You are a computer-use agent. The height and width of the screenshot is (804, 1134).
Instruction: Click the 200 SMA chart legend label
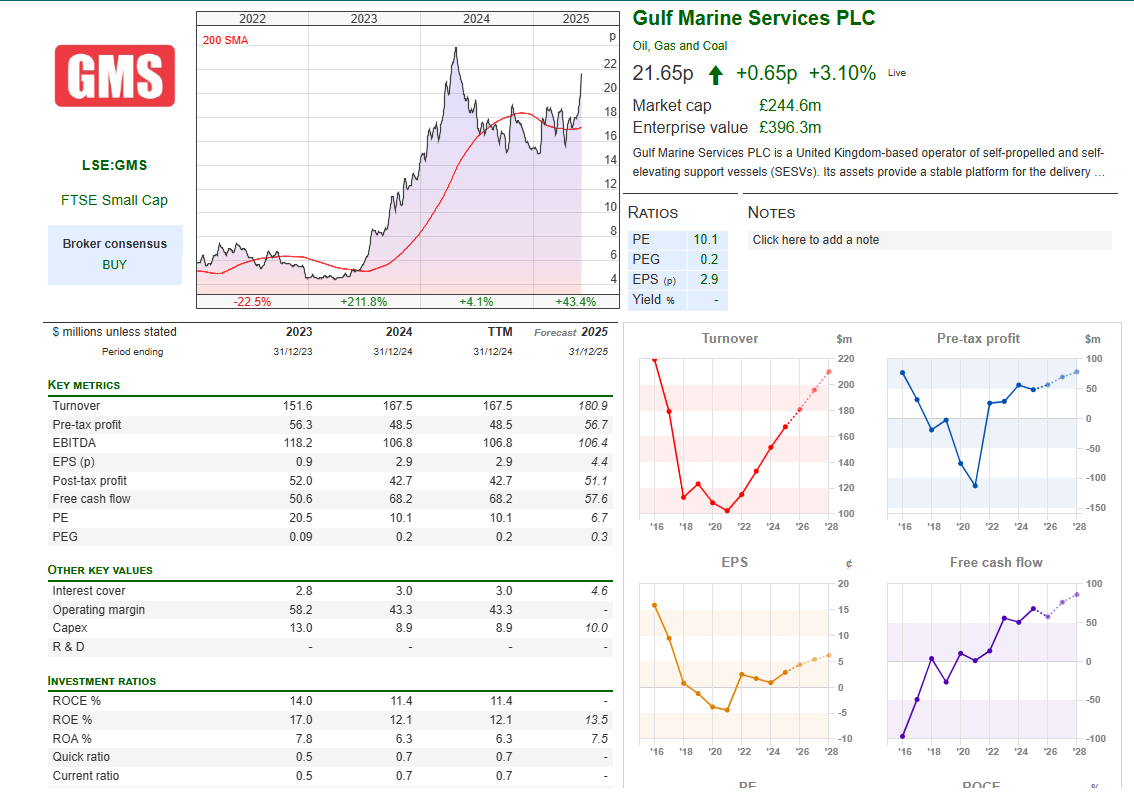click(225, 40)
